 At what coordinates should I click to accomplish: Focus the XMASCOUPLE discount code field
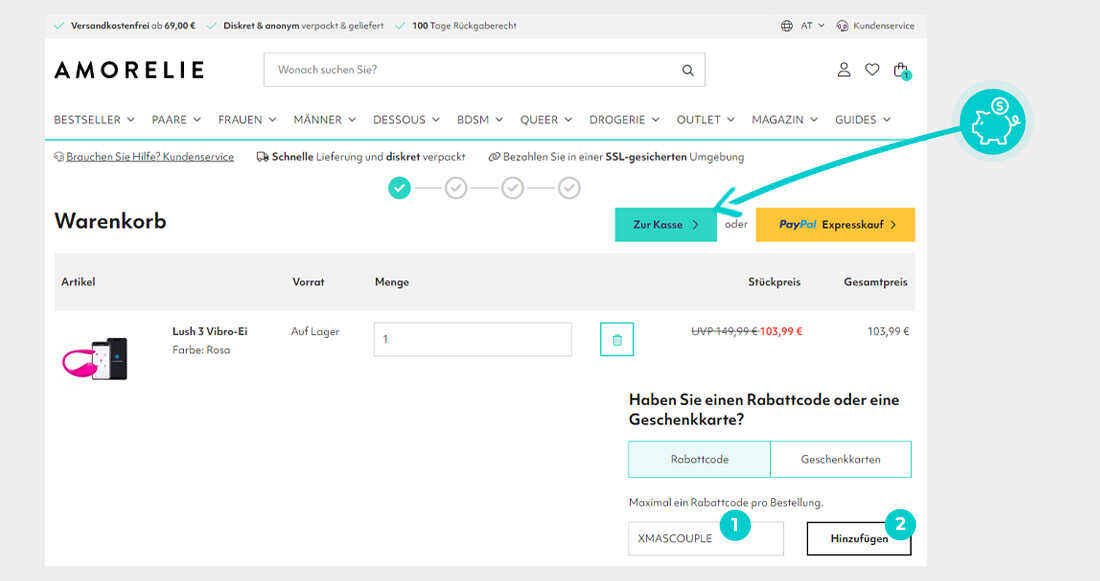706,539
